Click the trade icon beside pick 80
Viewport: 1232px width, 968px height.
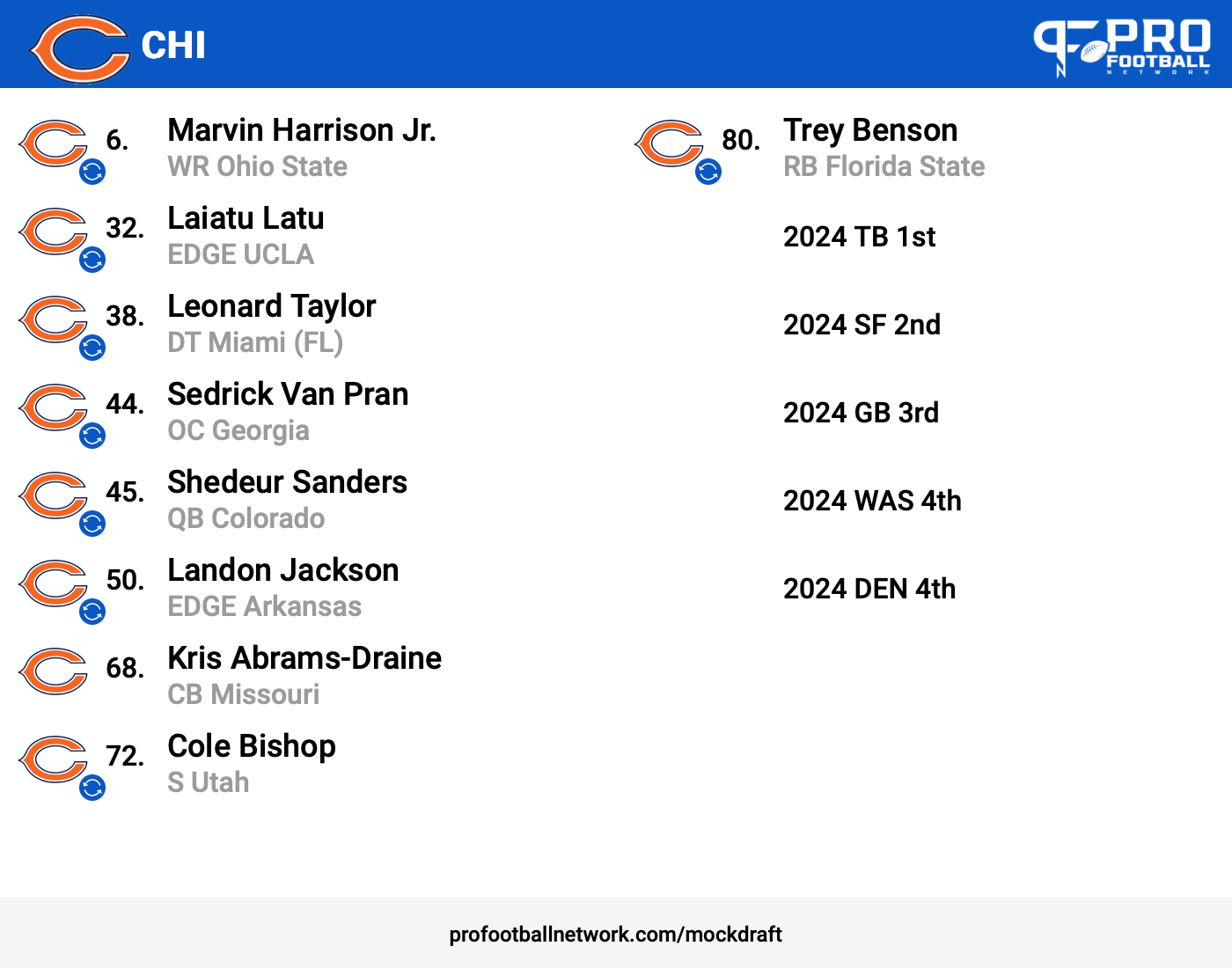pos(708,172)
